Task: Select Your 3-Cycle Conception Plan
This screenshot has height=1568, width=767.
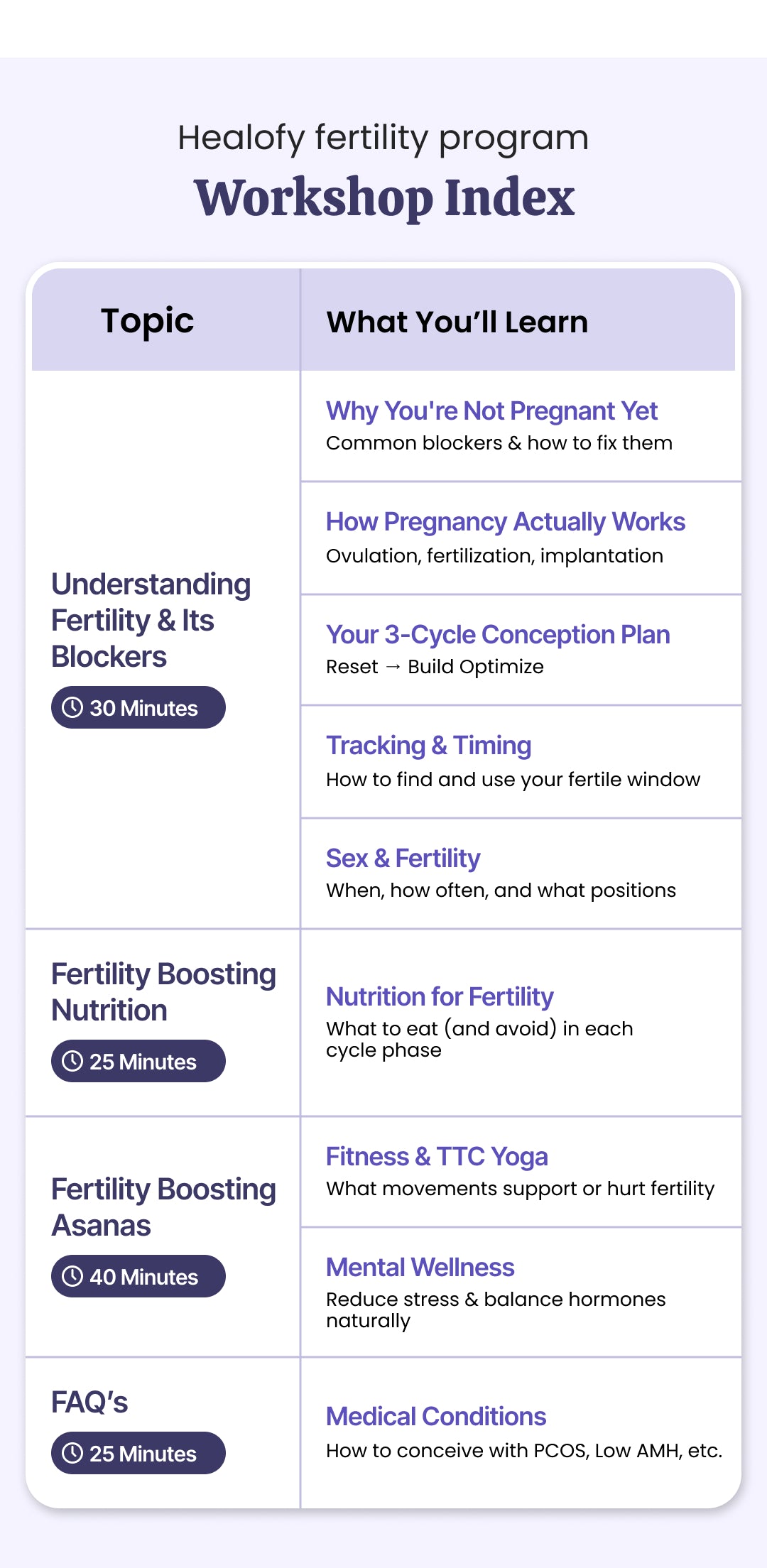Action: point(497,635)
